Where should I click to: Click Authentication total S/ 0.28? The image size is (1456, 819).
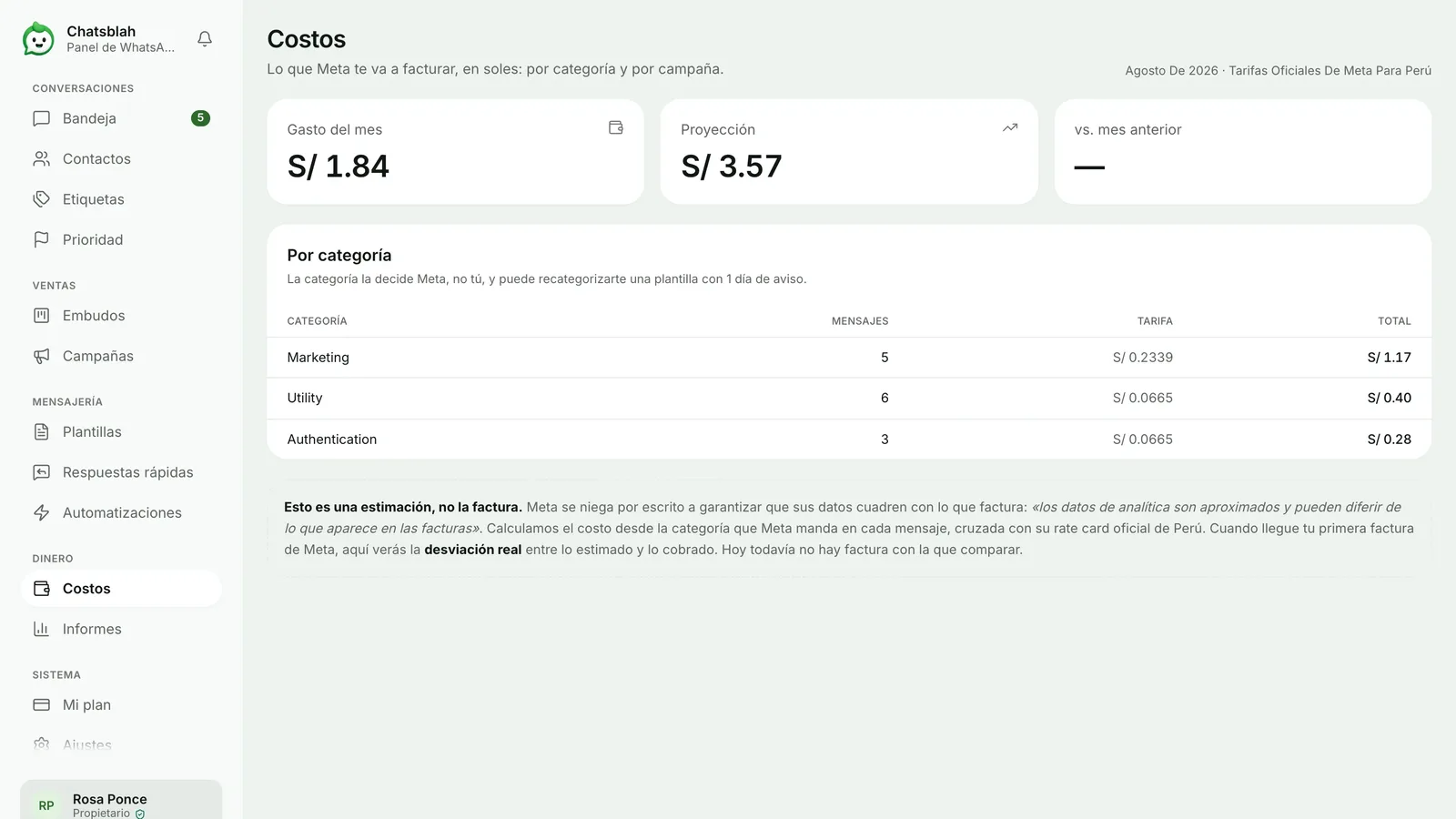coord(1389,440)
